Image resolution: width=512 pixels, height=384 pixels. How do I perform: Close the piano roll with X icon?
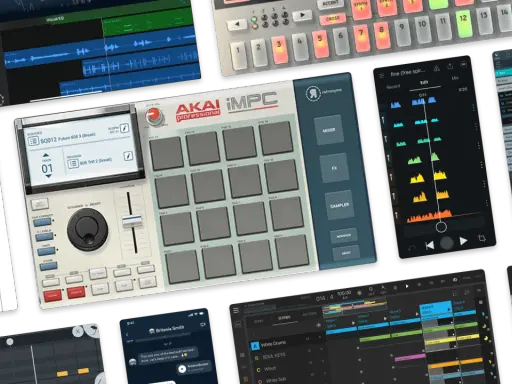[x=77, y=331]
